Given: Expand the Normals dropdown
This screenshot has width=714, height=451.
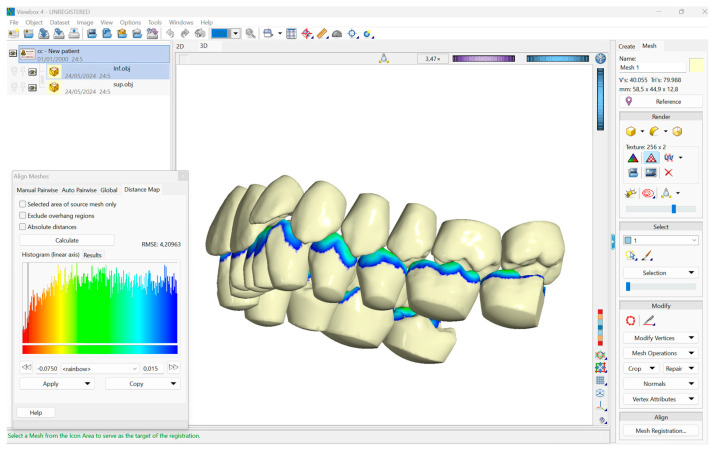Looking at the screenshot, I should pyautogui.click(x=660, y=384).
